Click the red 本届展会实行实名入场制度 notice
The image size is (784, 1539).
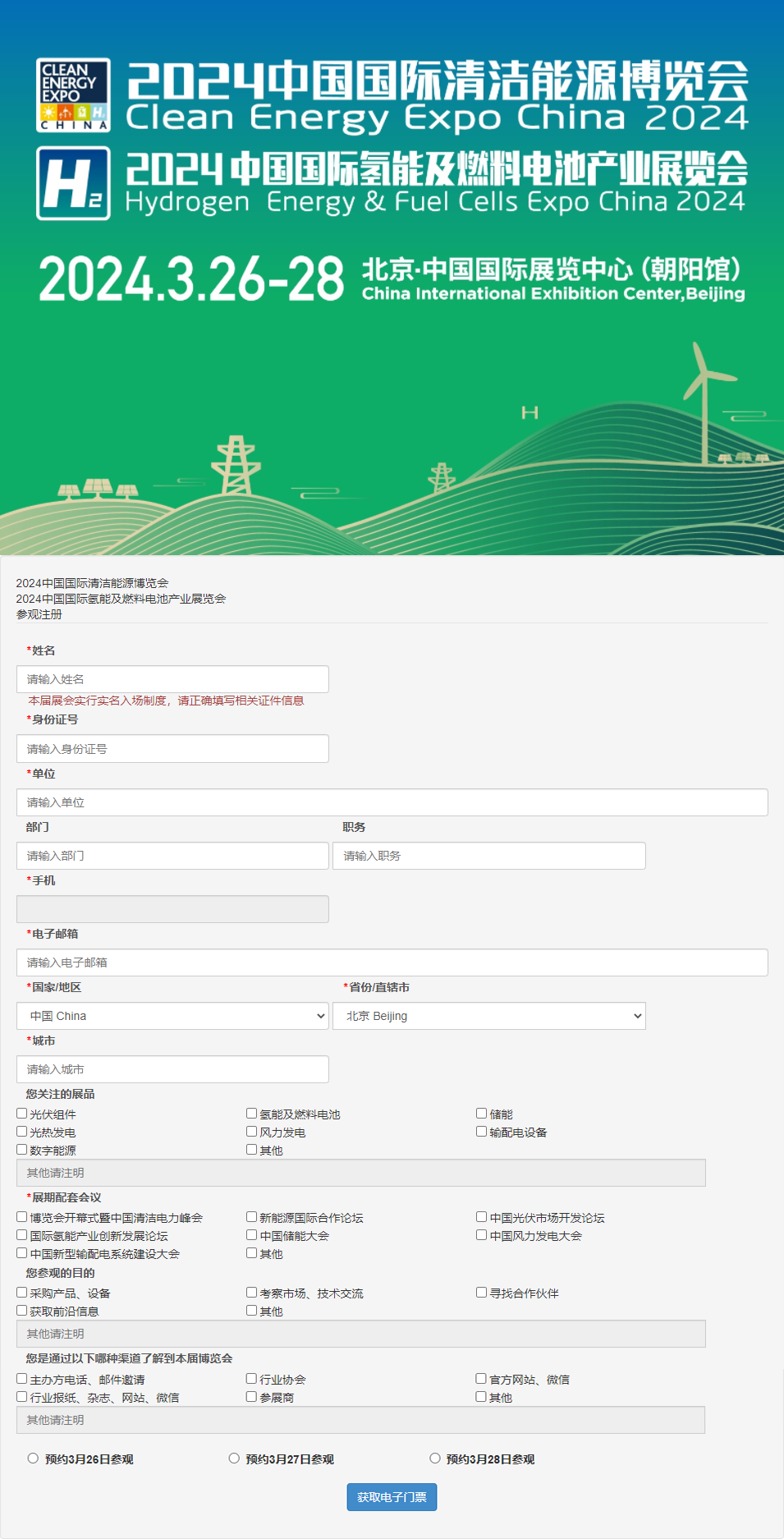(x=167, y=701)
